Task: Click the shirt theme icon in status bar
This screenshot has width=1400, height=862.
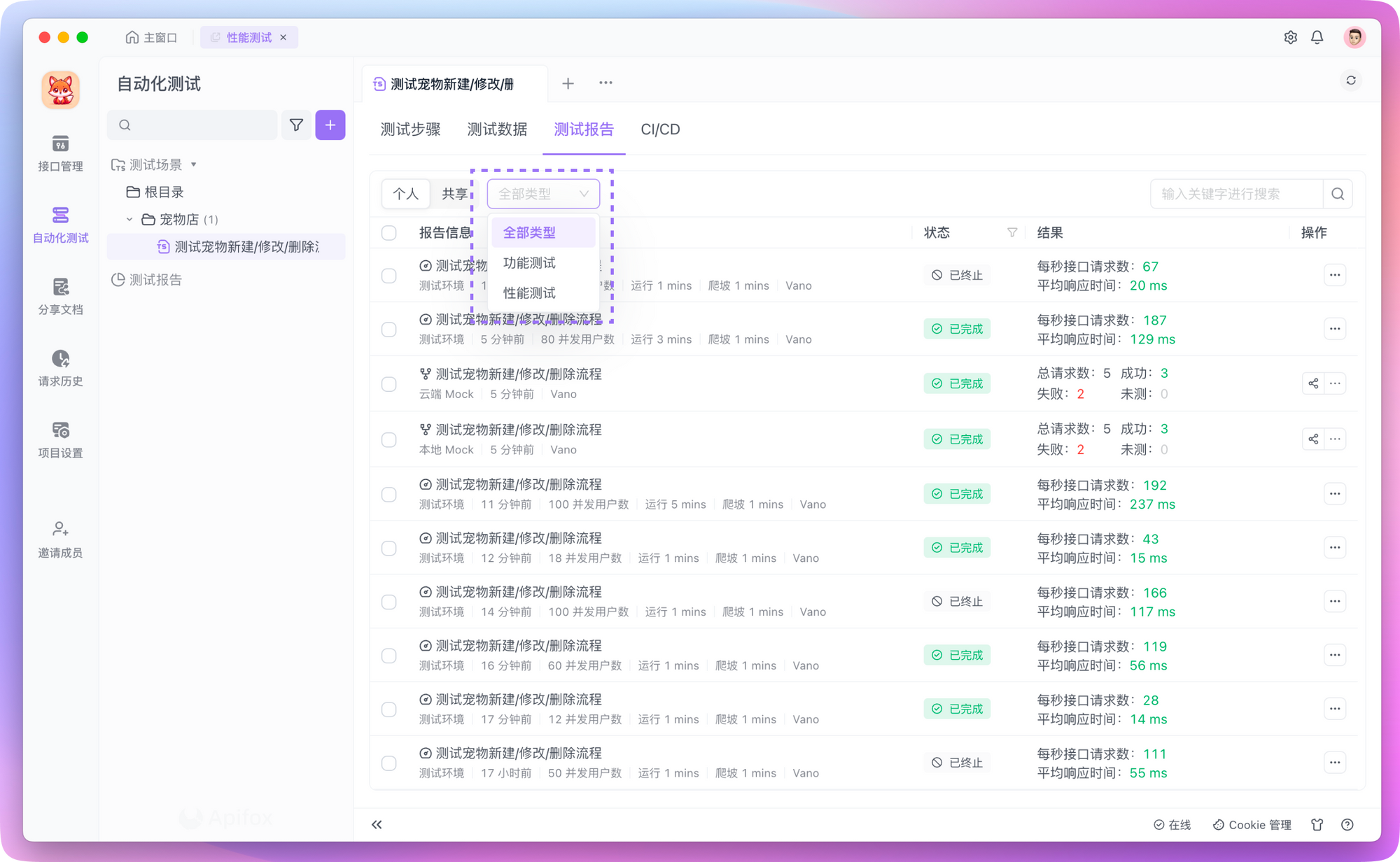Action: click(x=1317, y=824)
